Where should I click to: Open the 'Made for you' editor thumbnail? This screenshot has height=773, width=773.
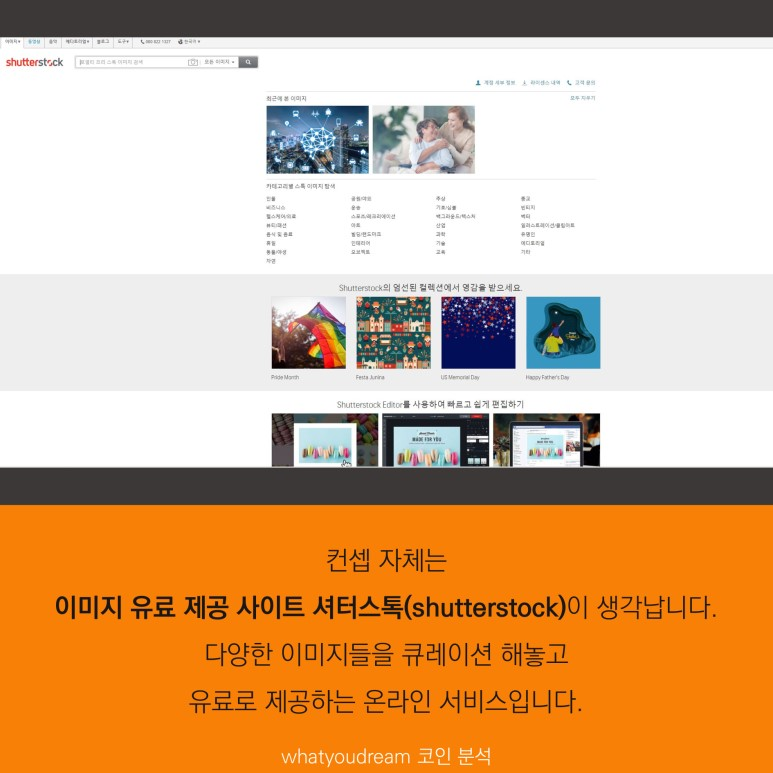(x=435, y=440)
